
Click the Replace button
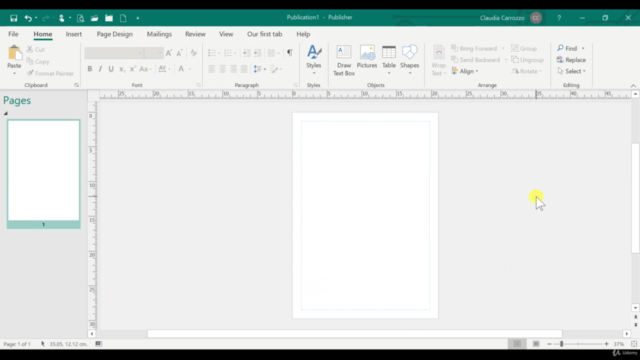pos(571,60)
